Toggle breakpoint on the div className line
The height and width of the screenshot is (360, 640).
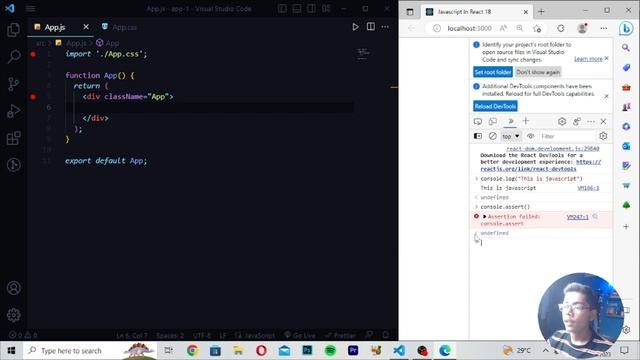click(33, 97)
